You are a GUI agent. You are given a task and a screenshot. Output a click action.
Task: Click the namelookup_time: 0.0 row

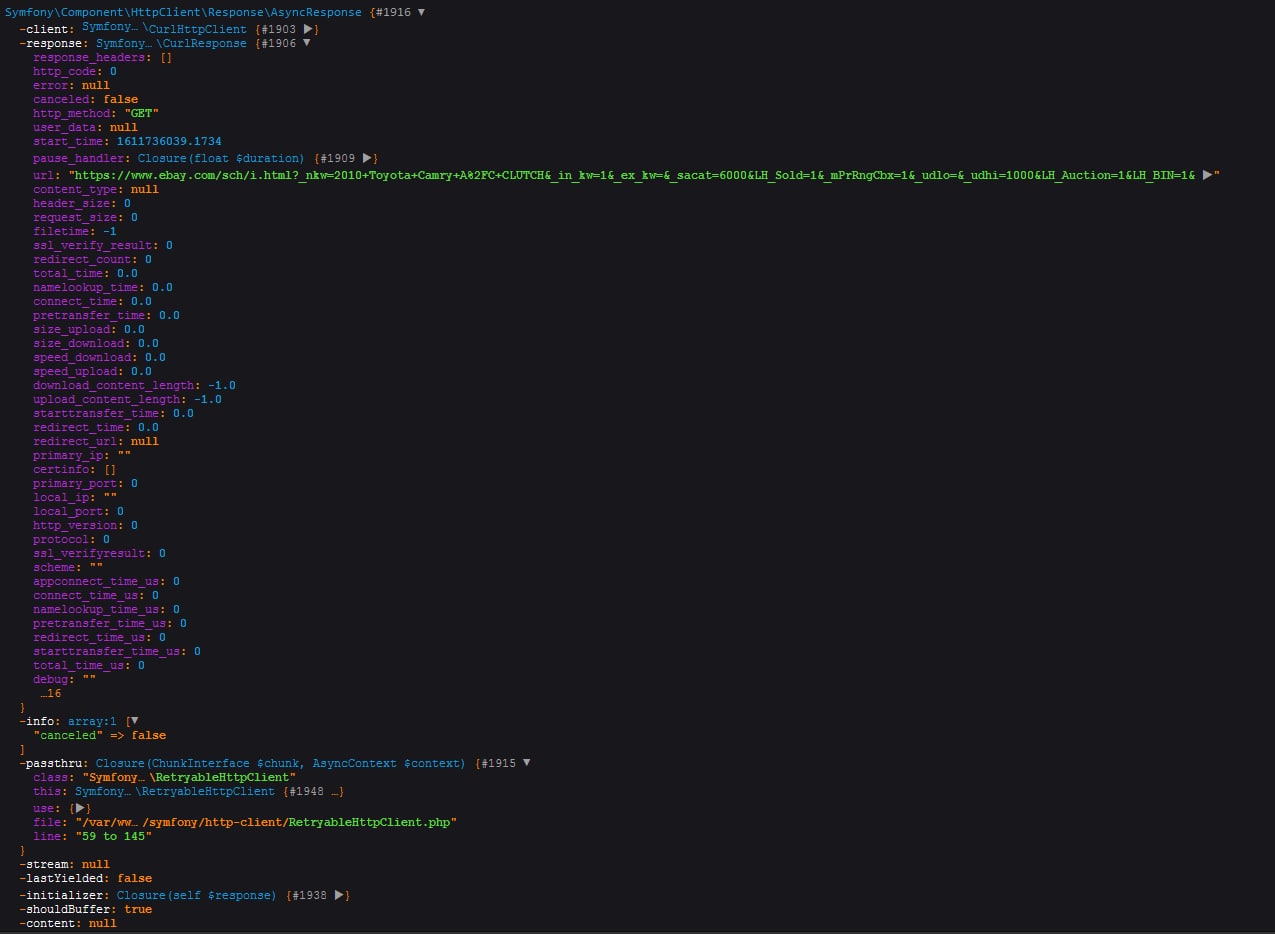(103, 287)
